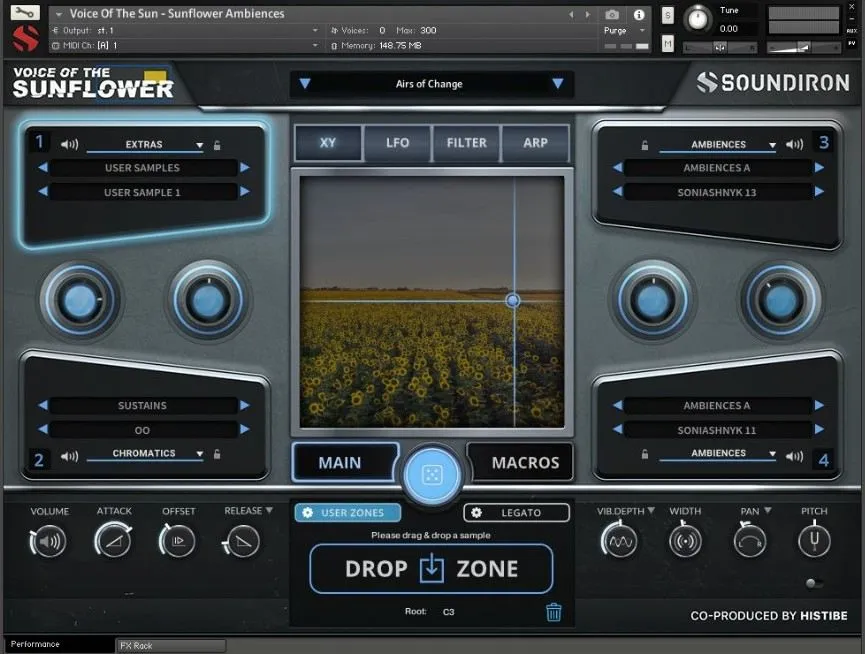Click the DROP ZONE sample area

(x=431, y=569)
